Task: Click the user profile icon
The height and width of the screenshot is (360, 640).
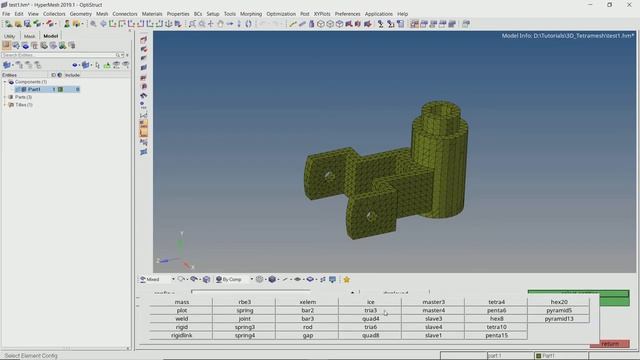Action: [x=67, y=24]
